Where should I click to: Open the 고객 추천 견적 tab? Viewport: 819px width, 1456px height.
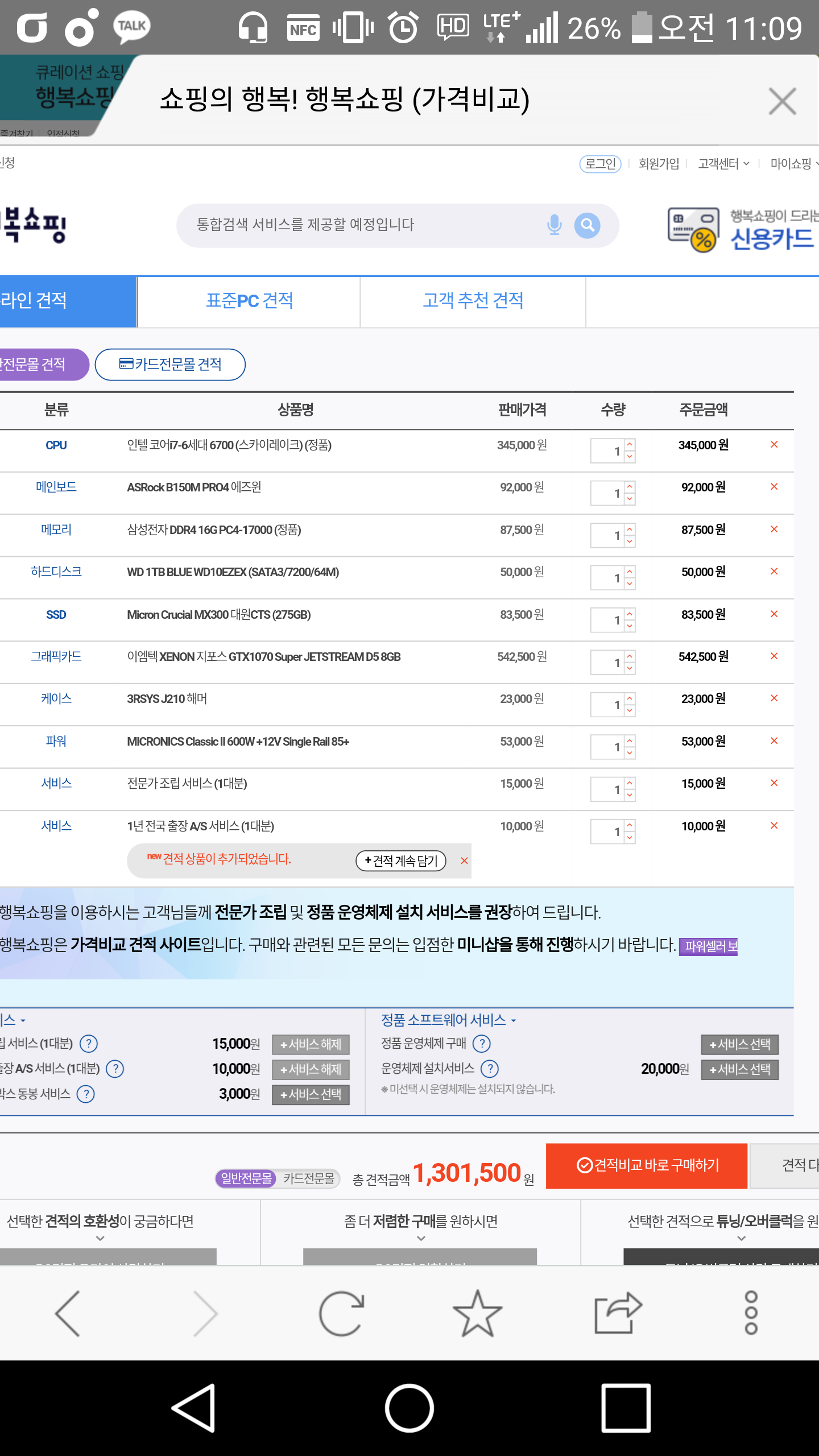473,301
